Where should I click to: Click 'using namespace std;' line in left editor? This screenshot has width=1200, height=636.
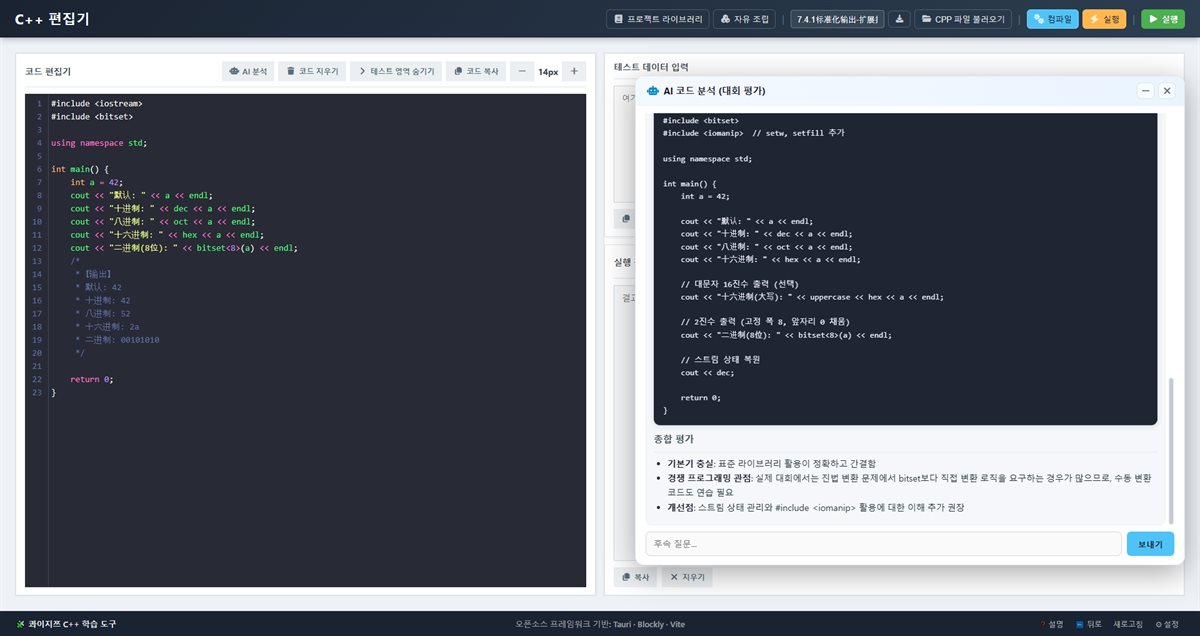click(x=99, y=143)
